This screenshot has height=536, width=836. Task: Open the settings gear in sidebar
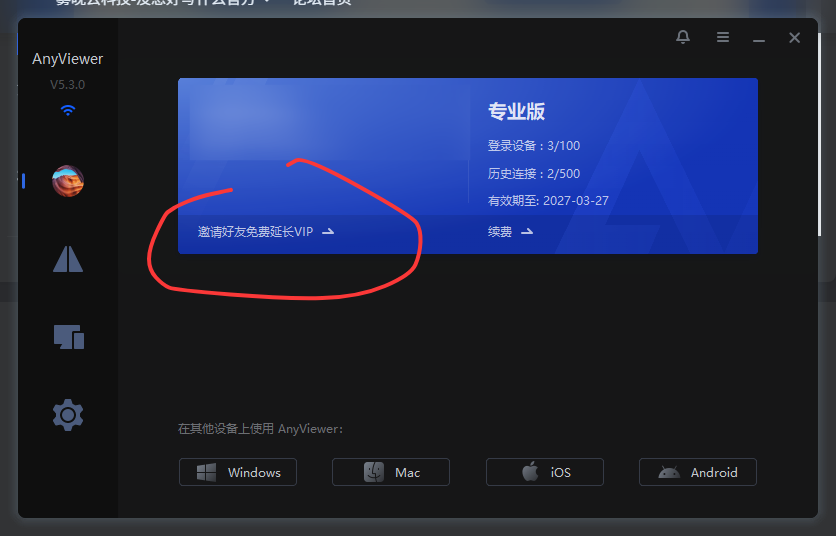[68, 414]
